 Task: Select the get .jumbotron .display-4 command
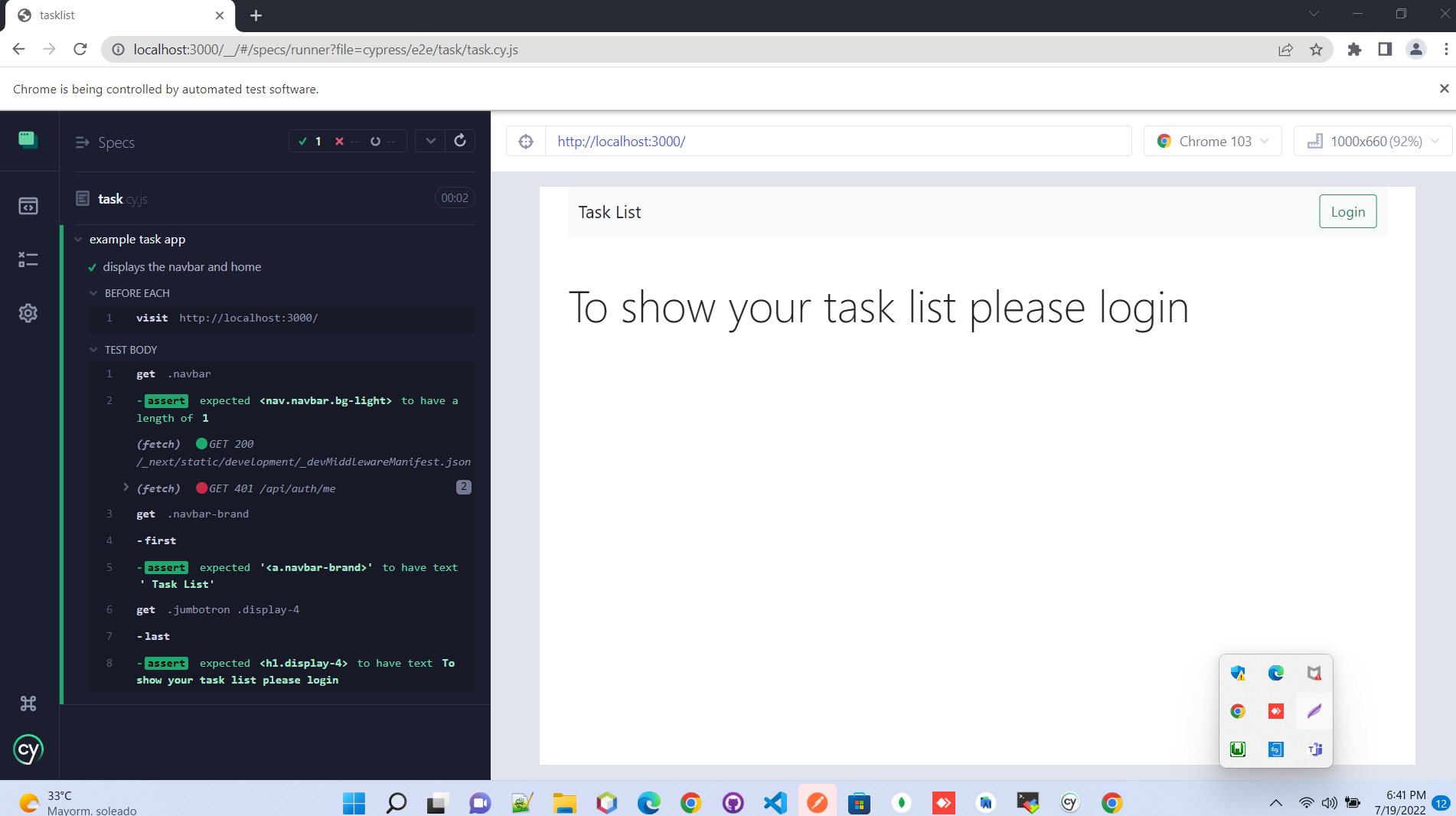click(x=281, y=609)
